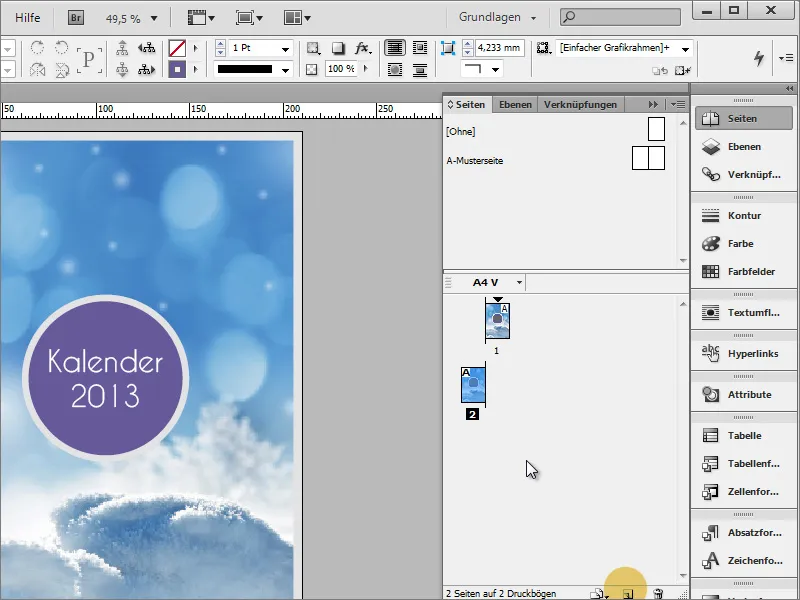The height and width of the screenshot is (600, 800).
Task: Rotate 90° clockwise icon in control bar
Action: coord(37,48)
